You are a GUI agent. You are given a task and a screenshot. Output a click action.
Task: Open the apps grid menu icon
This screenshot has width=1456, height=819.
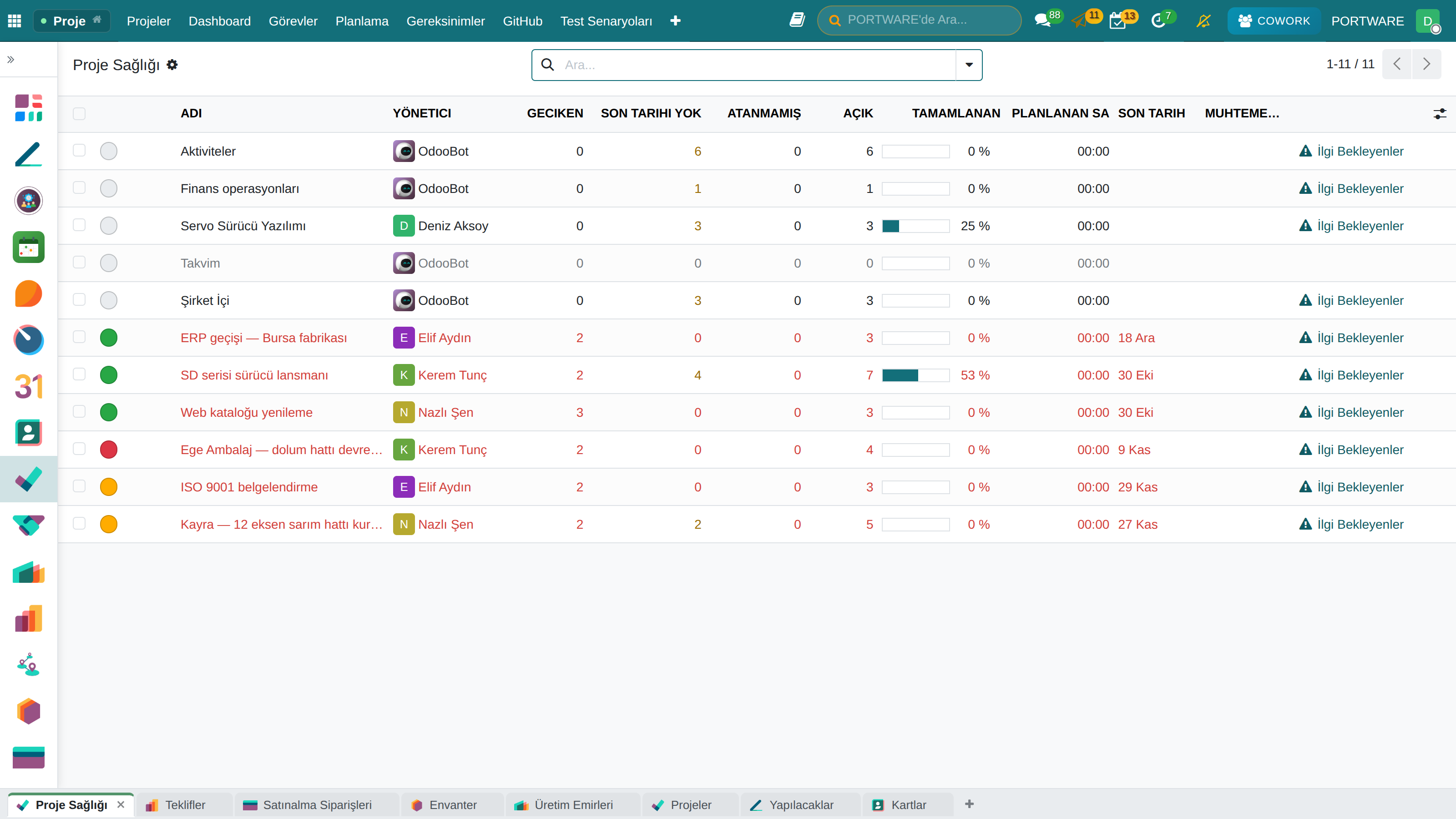(x=15, y=21)
